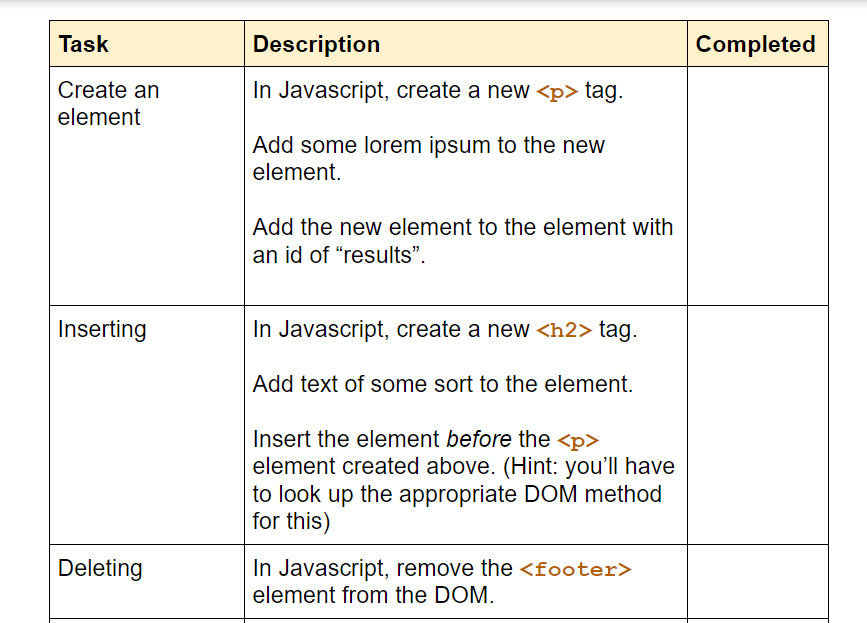The width and height of the screenshot is (867, 623).
Task: Click empty Completed cell for Deleting row
Action: pos(758,581)
